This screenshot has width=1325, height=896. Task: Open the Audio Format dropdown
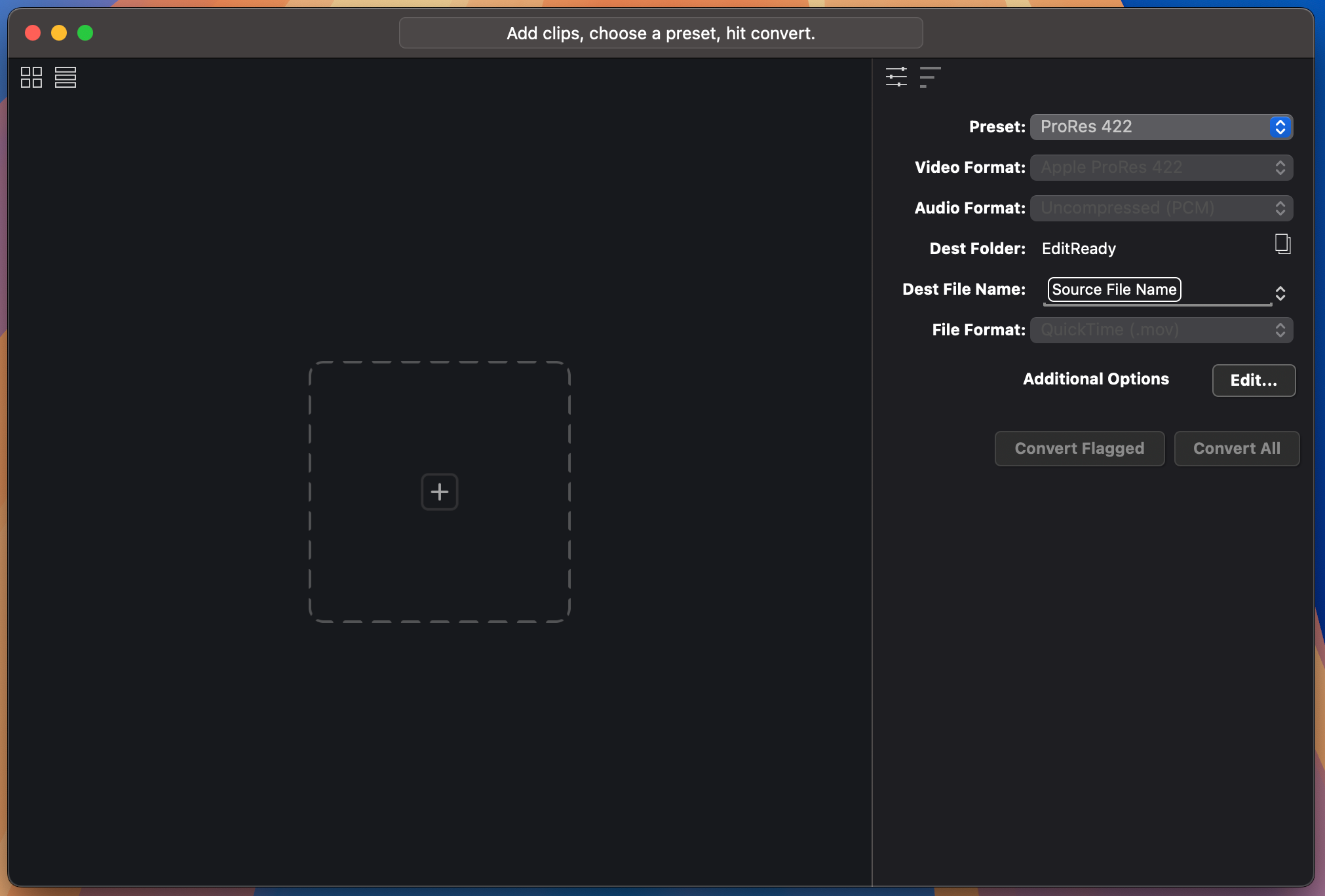click(1160, 208)
